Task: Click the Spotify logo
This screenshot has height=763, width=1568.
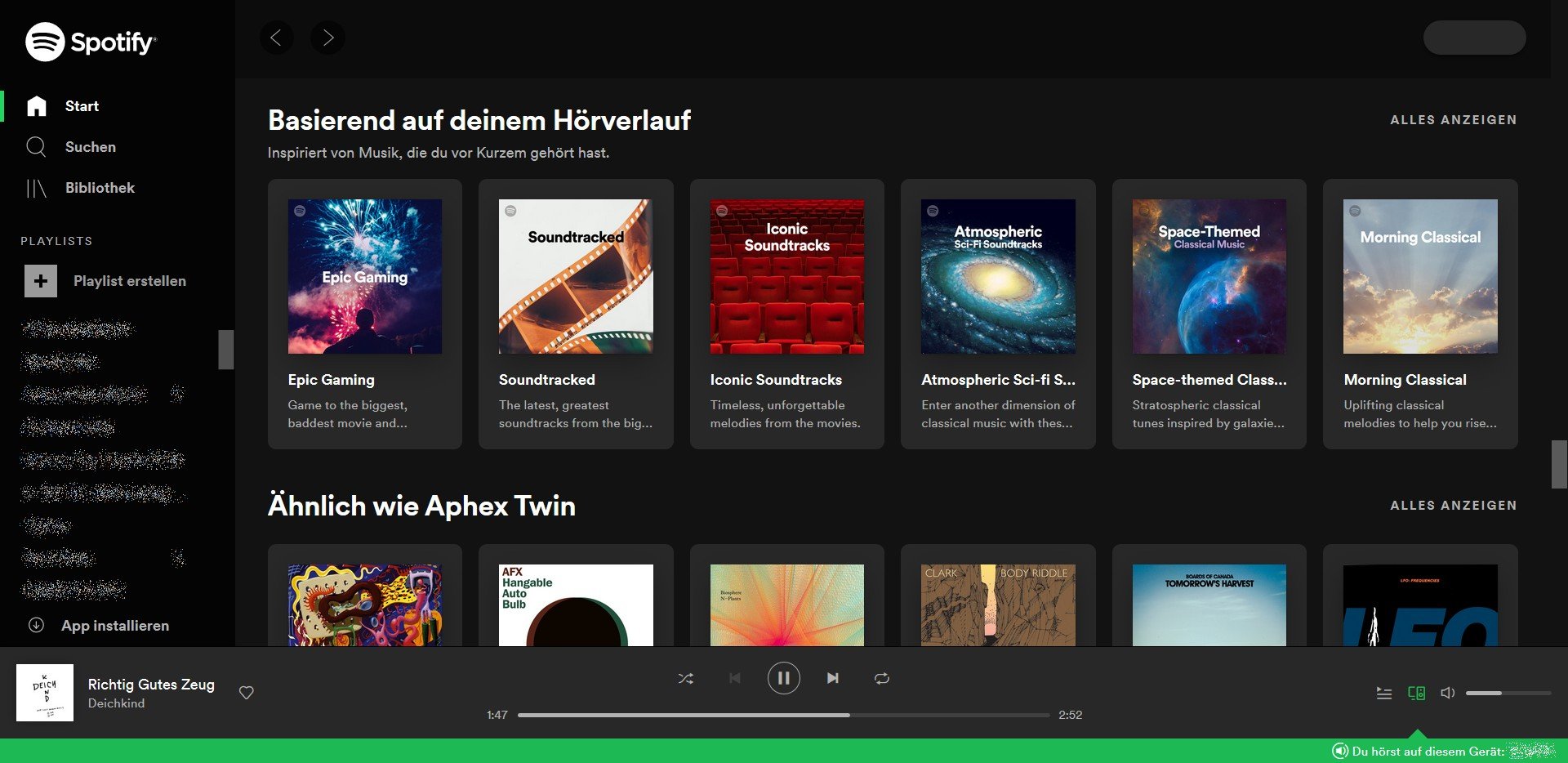Action: (x=91, y=42)
